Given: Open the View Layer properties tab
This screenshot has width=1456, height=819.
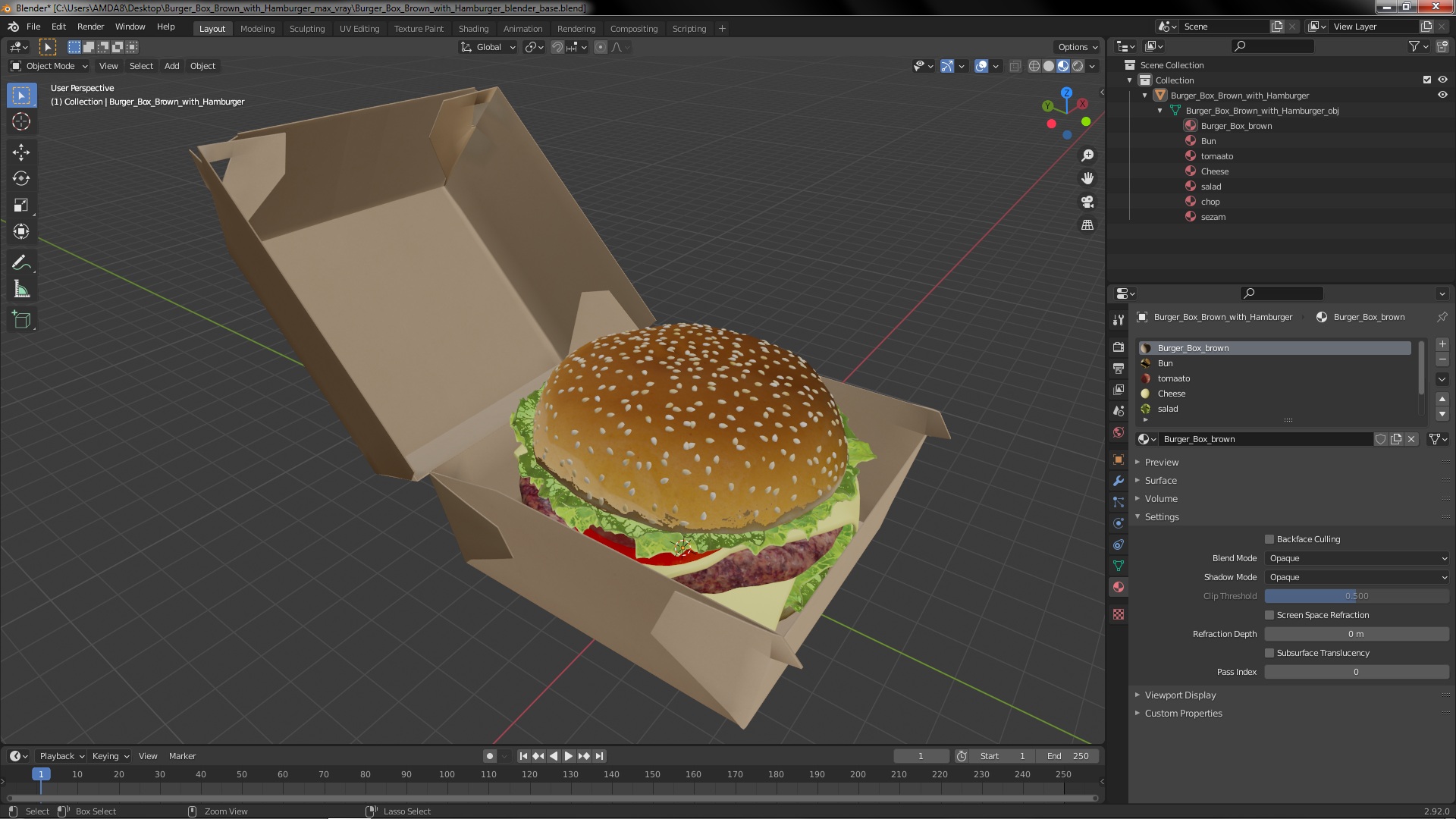Looking at the screenshot, I should point(1119,389).
